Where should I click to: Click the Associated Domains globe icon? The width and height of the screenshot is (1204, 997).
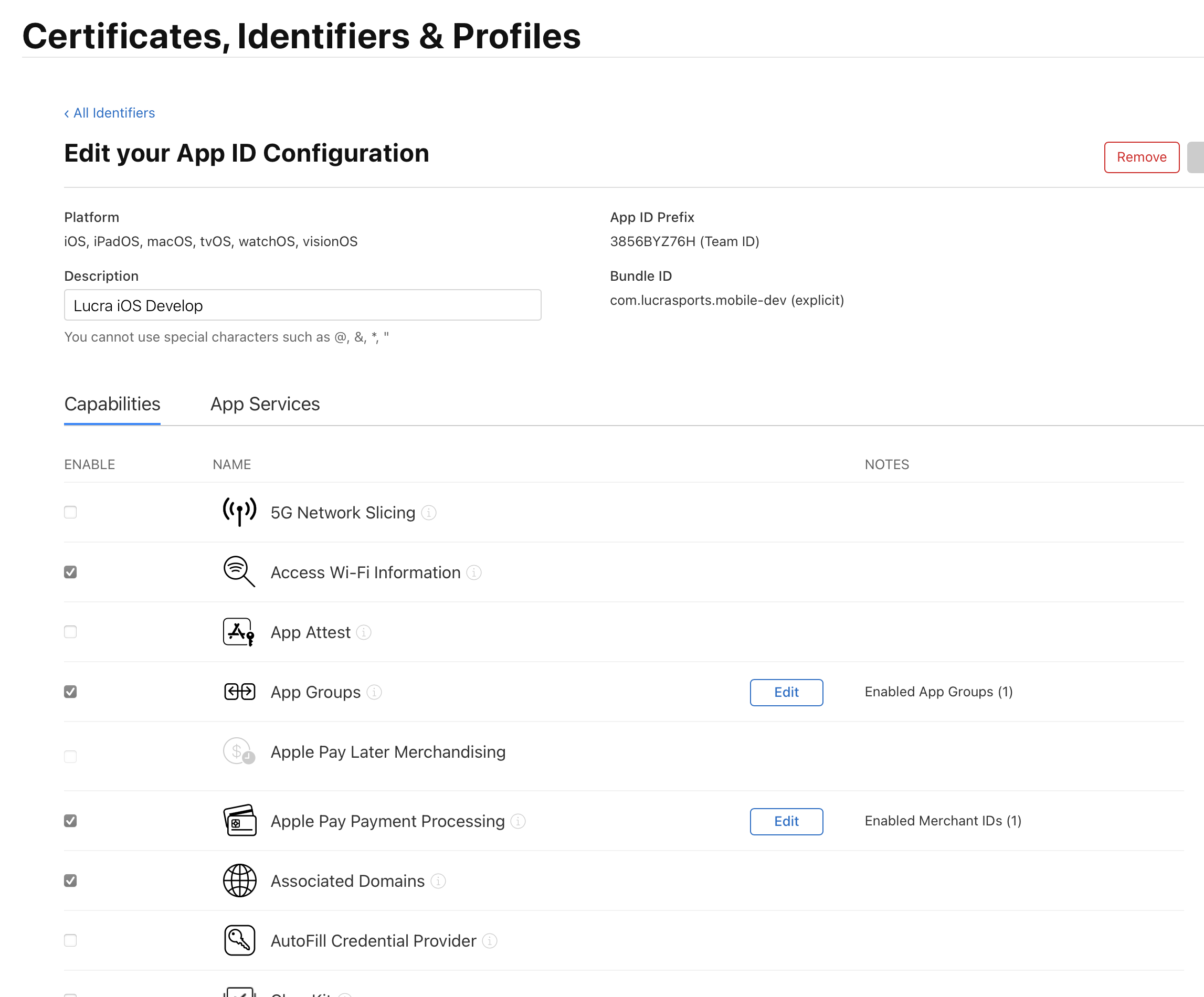tap(239, 880)
